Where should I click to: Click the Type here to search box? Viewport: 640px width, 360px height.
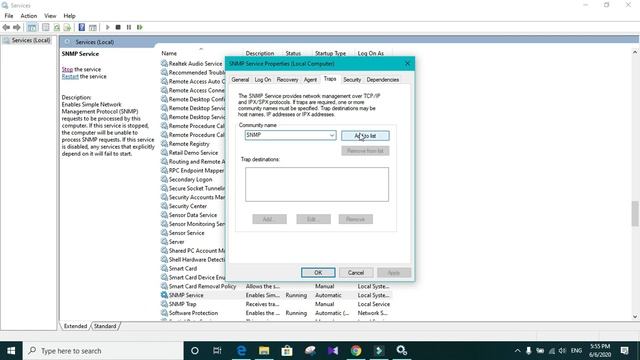coord(103,351)
